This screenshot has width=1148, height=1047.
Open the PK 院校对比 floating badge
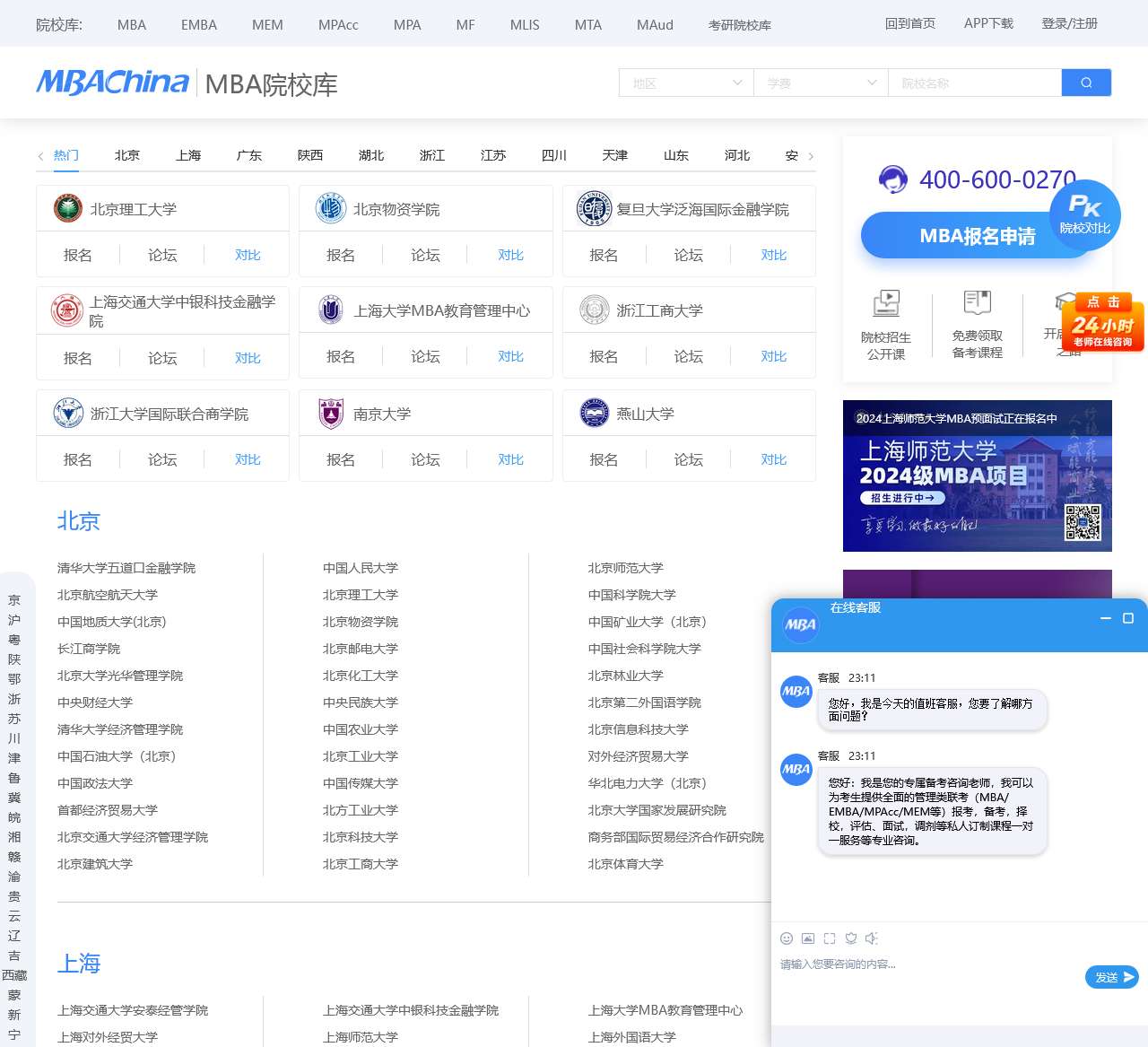pyautogui.click(x=1085, y=214)
